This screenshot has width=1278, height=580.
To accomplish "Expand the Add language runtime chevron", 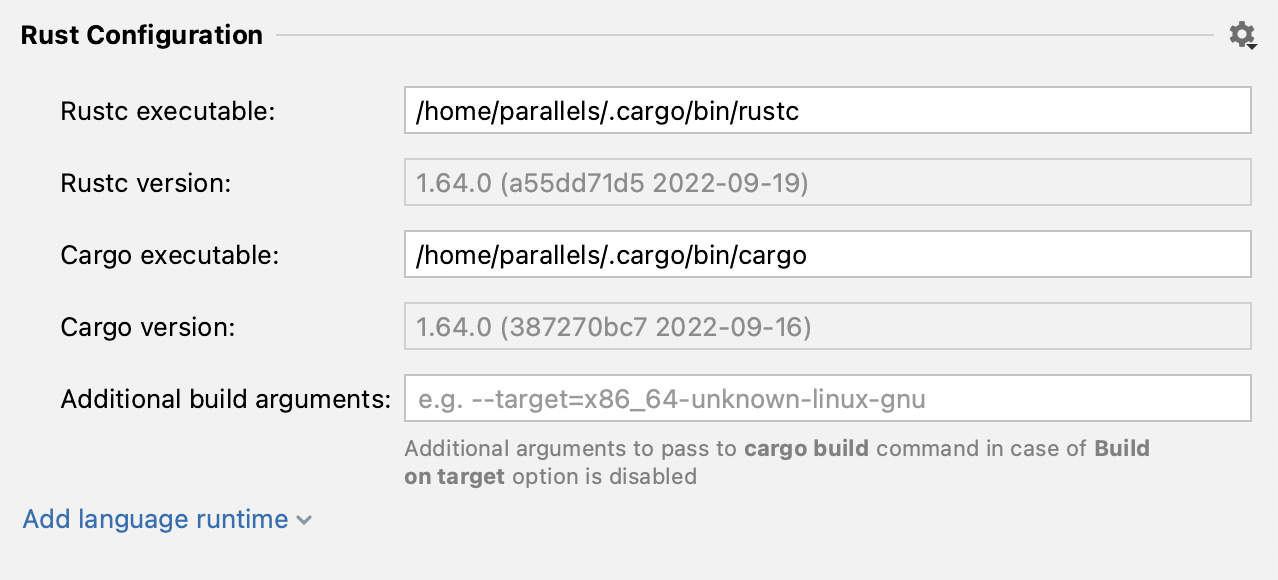I will (303, 520).
